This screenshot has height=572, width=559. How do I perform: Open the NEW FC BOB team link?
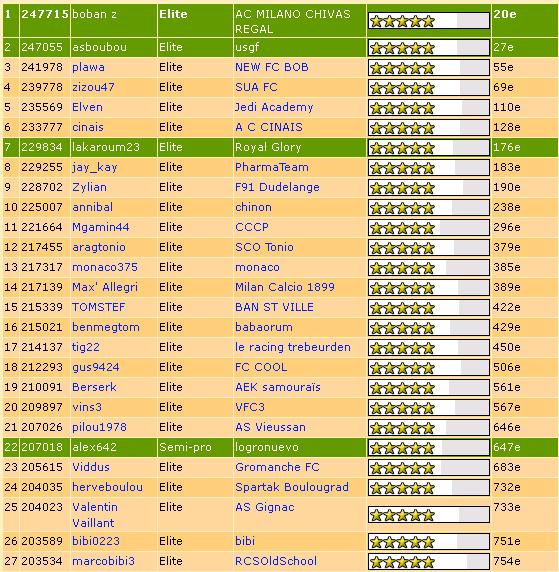pos(272,67)
